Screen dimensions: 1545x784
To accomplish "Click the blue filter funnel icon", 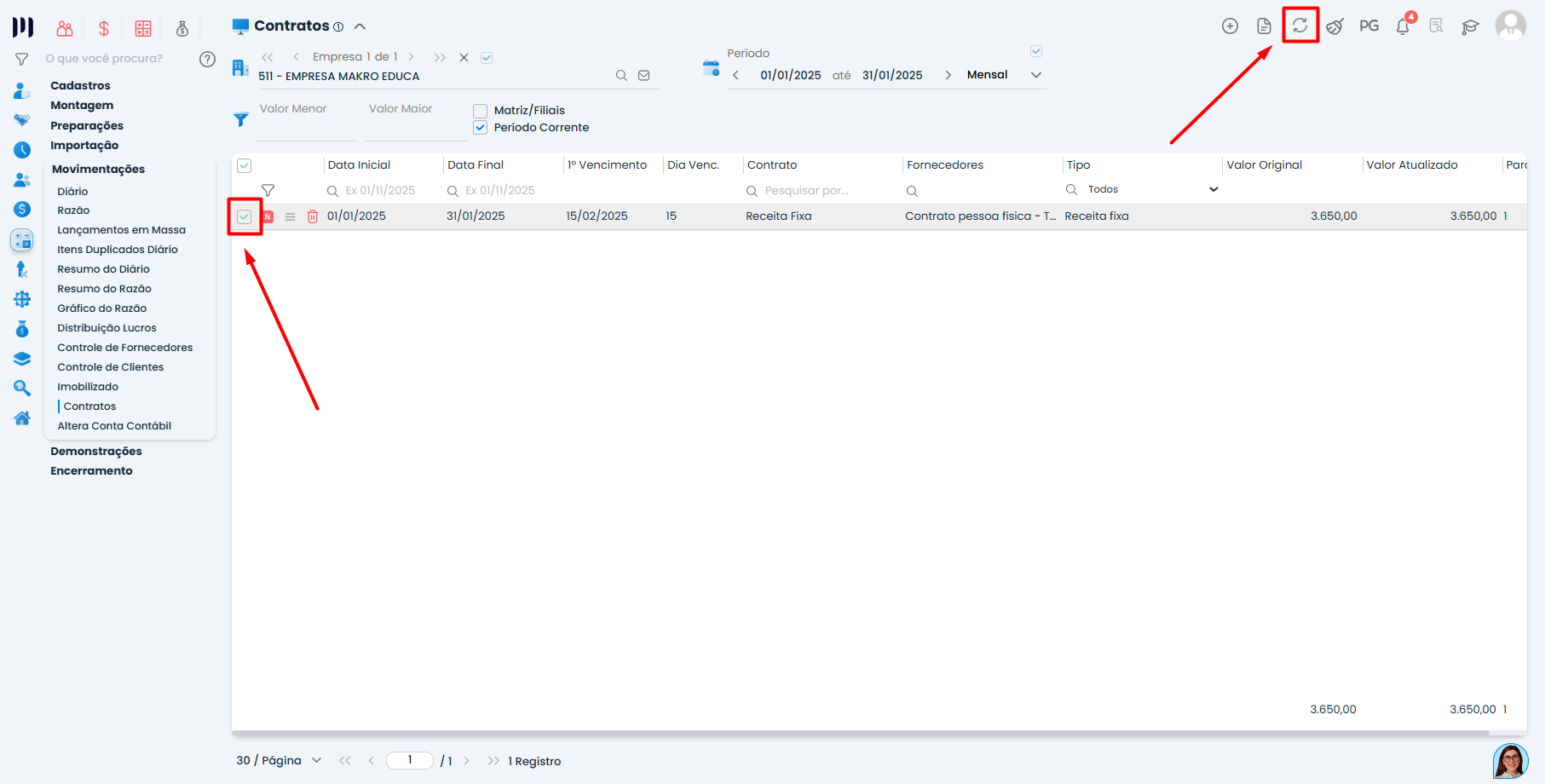I will tap(241, 119).
